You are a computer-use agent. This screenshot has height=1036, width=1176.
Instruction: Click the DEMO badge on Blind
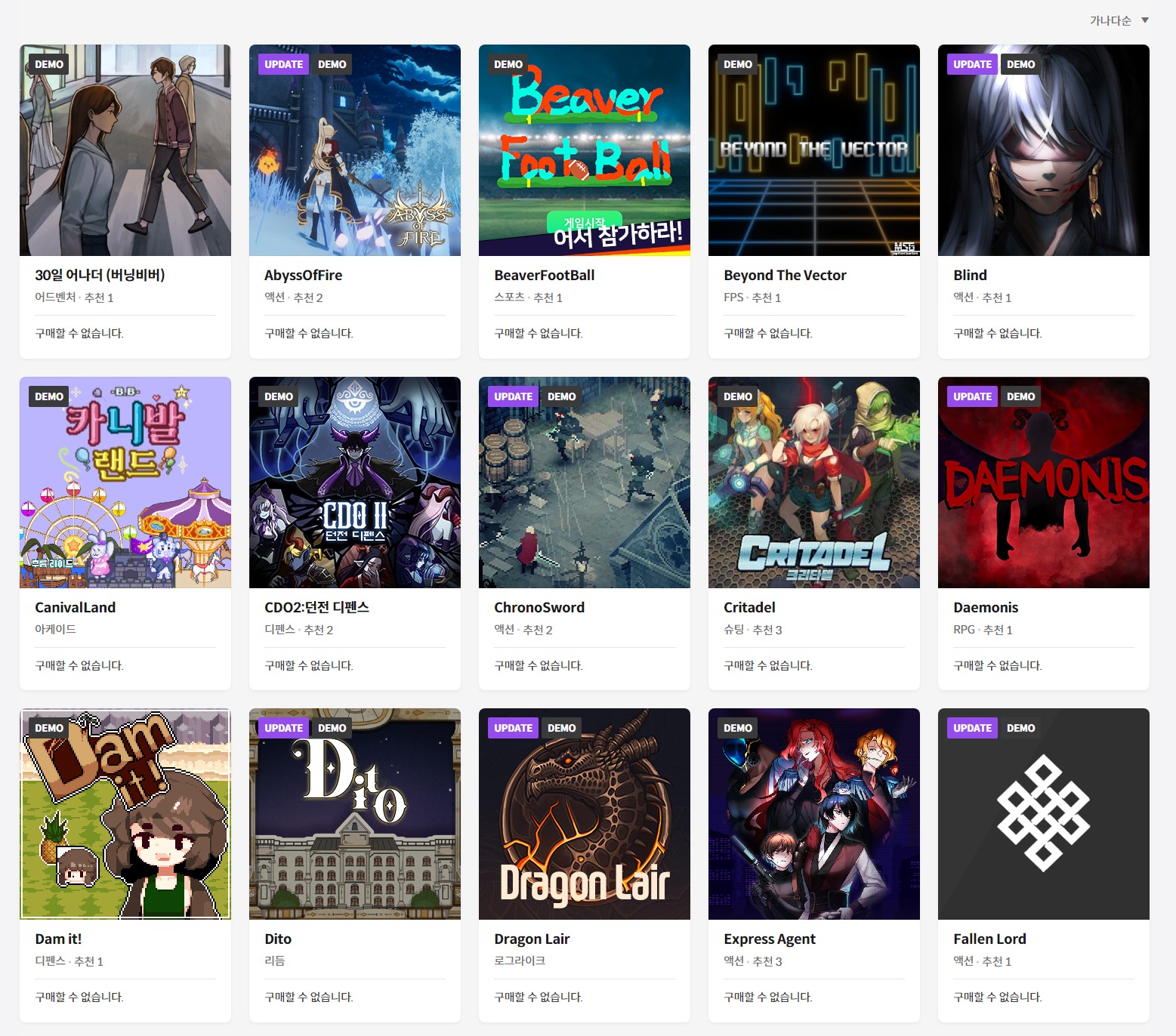coord(1021,64)
